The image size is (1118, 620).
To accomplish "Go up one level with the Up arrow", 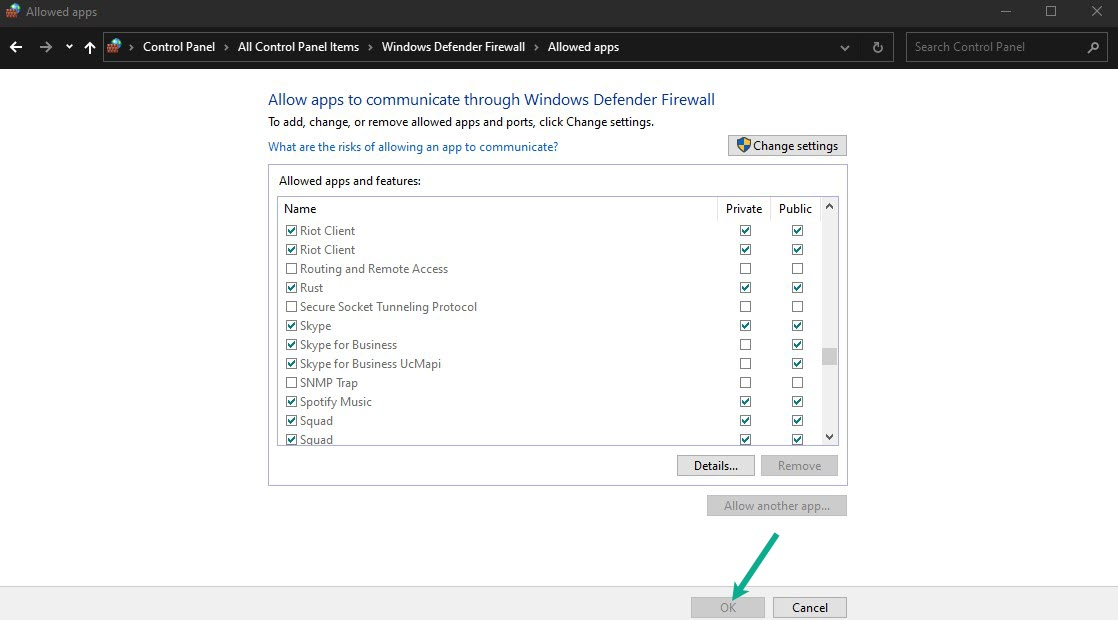I will click(x=90, y=47).
